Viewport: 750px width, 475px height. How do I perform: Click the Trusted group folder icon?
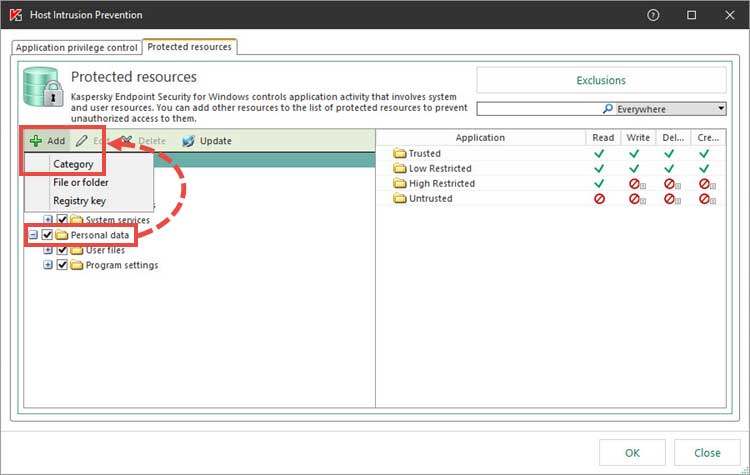pyautogui.click(x=399, y=154)
